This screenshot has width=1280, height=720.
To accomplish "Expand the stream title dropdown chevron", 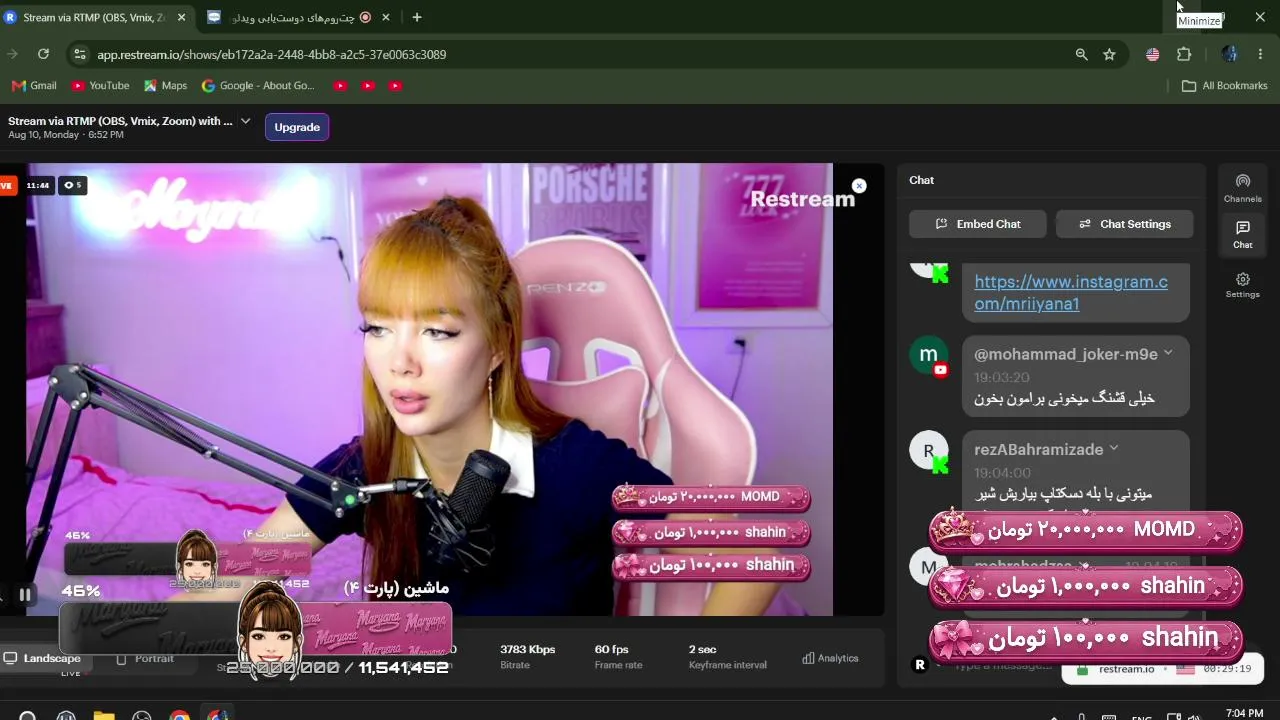I will [246, 121].
